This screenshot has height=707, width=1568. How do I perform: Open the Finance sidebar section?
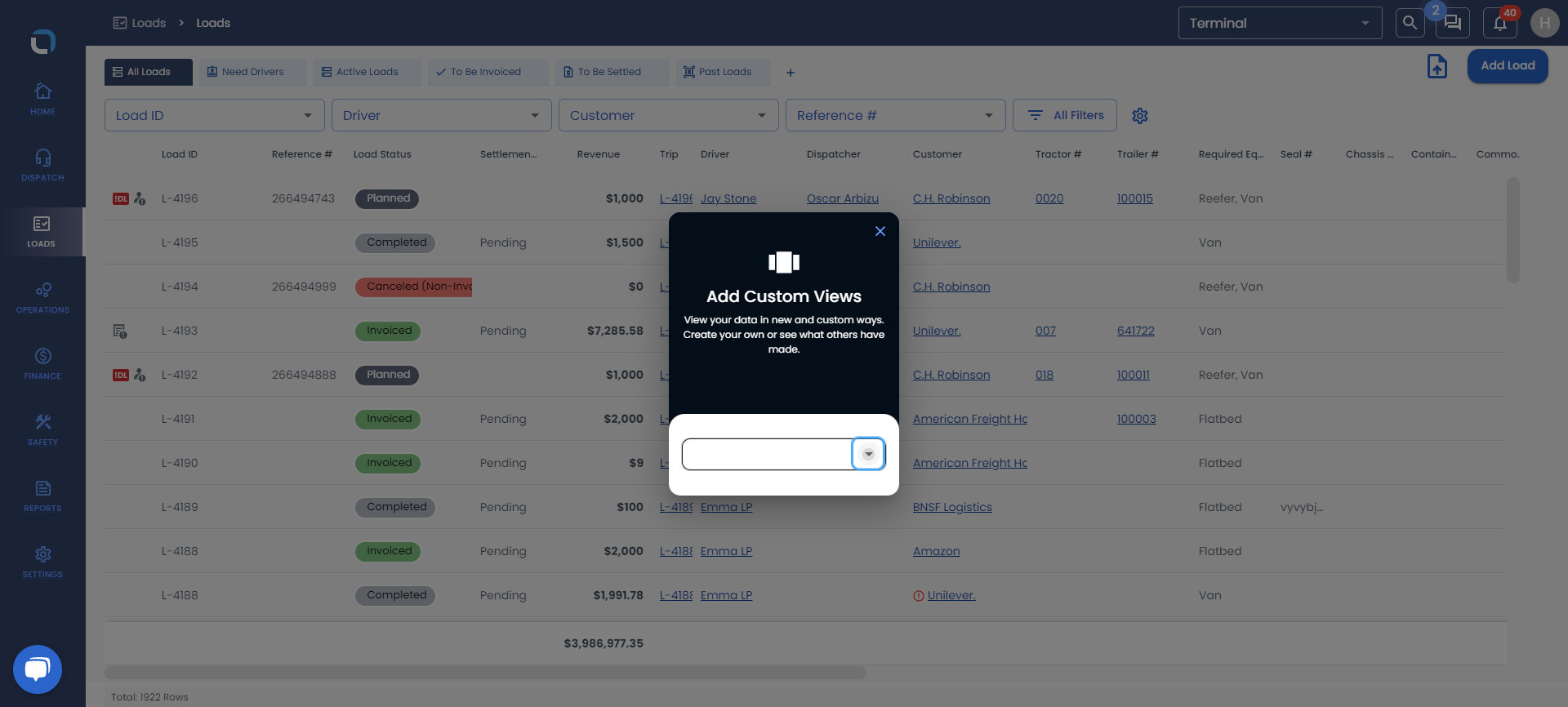coord(42,363)
